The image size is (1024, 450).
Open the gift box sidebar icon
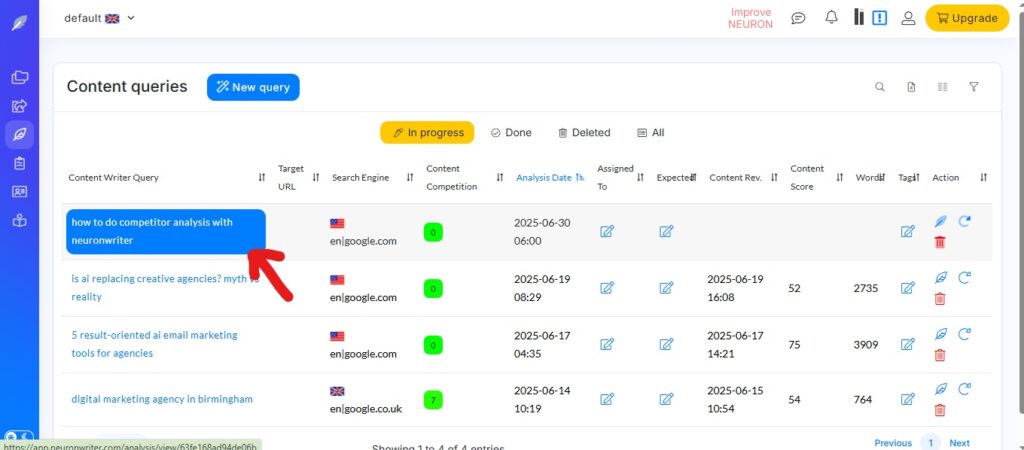tap(20, 221)
